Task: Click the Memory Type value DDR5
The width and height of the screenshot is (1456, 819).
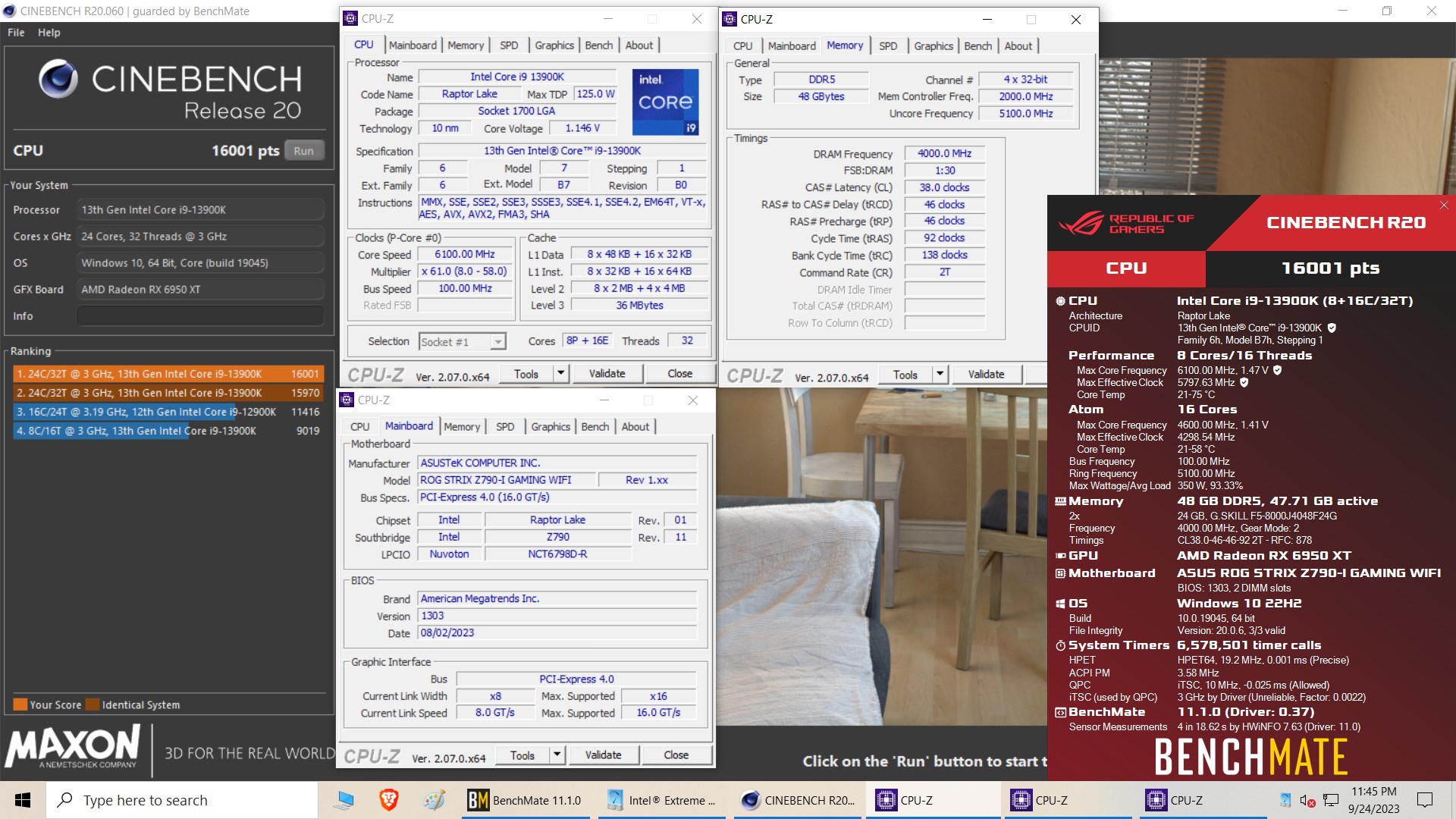Action: click(821, 79)
